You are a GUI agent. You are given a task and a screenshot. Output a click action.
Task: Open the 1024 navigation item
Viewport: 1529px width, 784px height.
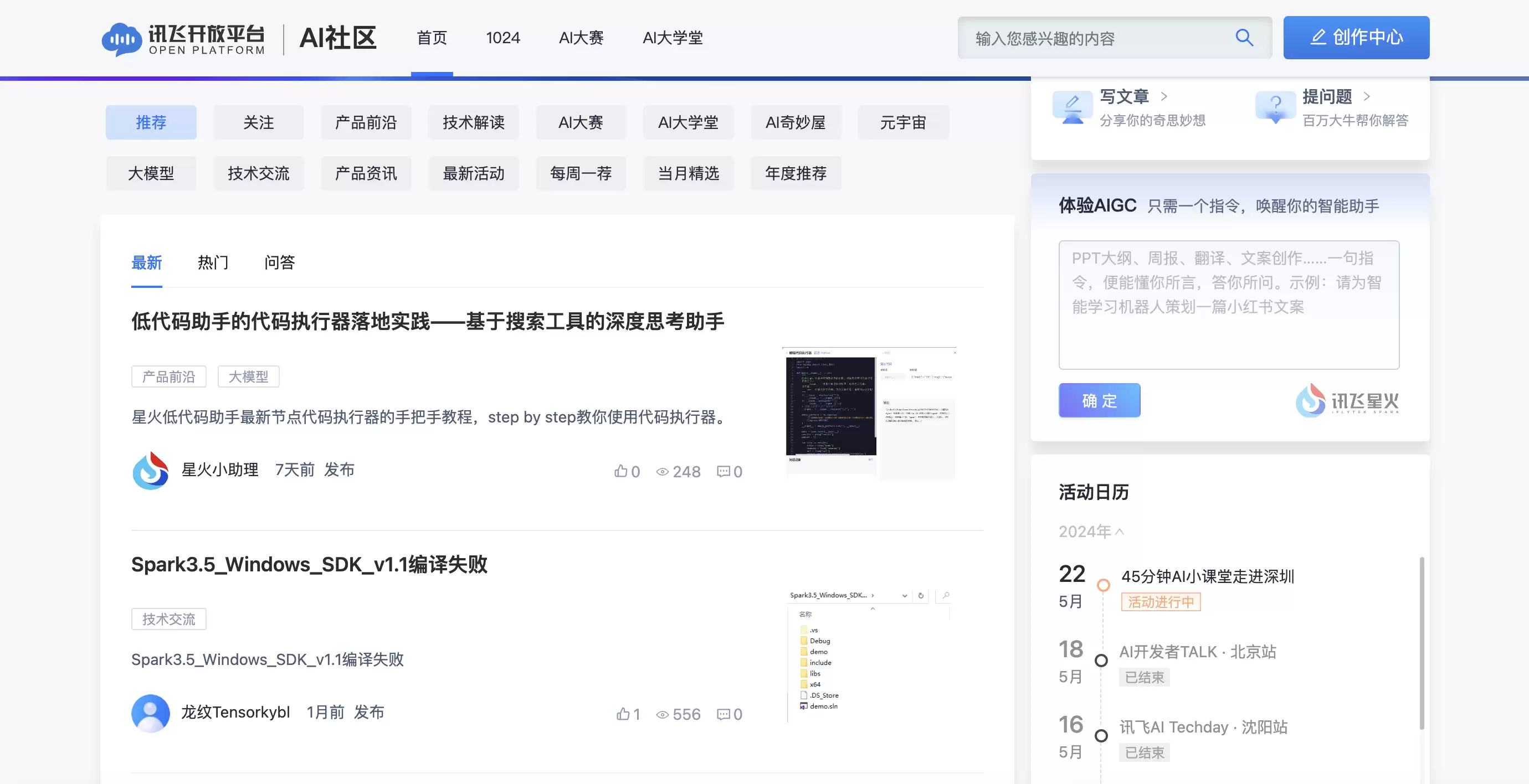pos(503,38)
